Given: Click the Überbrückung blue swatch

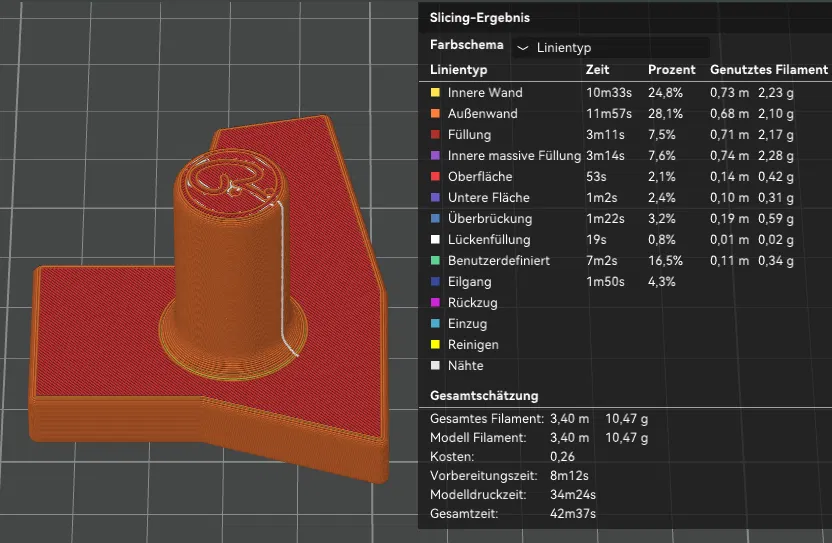Looking at the screenshot, I should coord(435,219).
